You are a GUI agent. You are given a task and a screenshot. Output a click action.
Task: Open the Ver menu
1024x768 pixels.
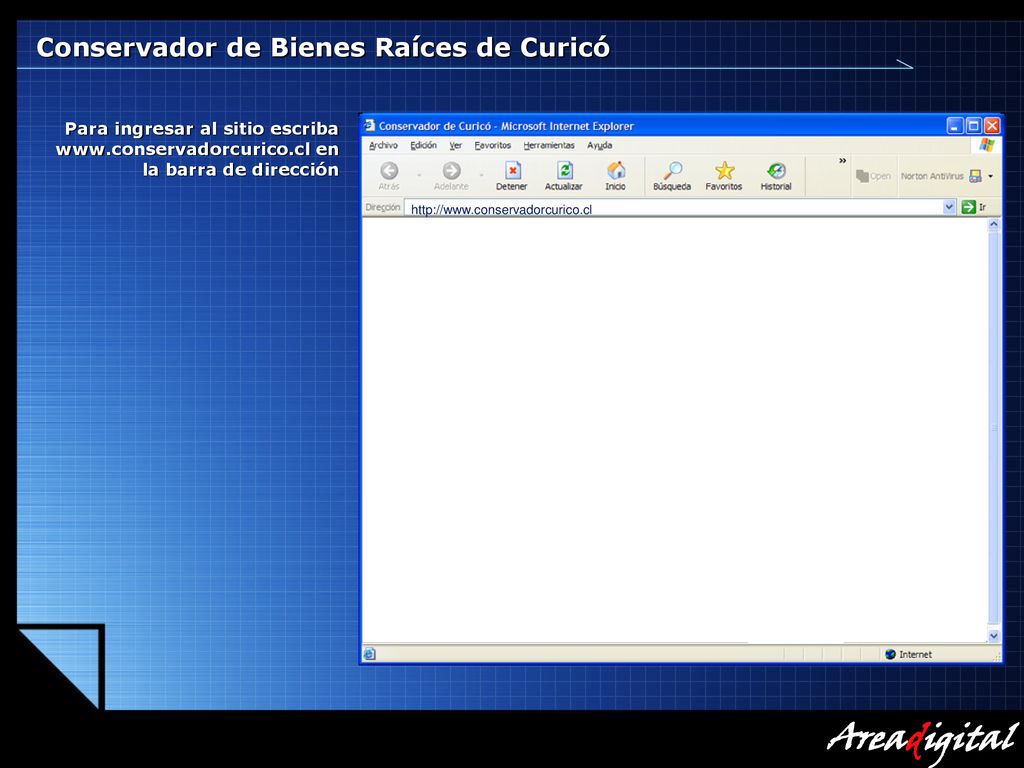pos(456,145)
